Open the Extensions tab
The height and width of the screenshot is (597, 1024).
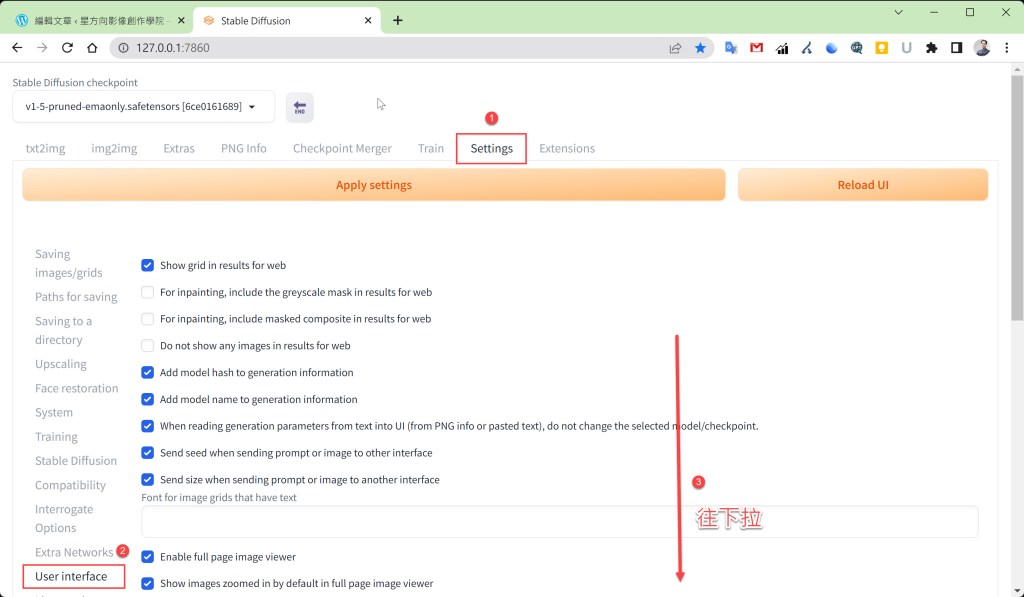coord(566,148)
